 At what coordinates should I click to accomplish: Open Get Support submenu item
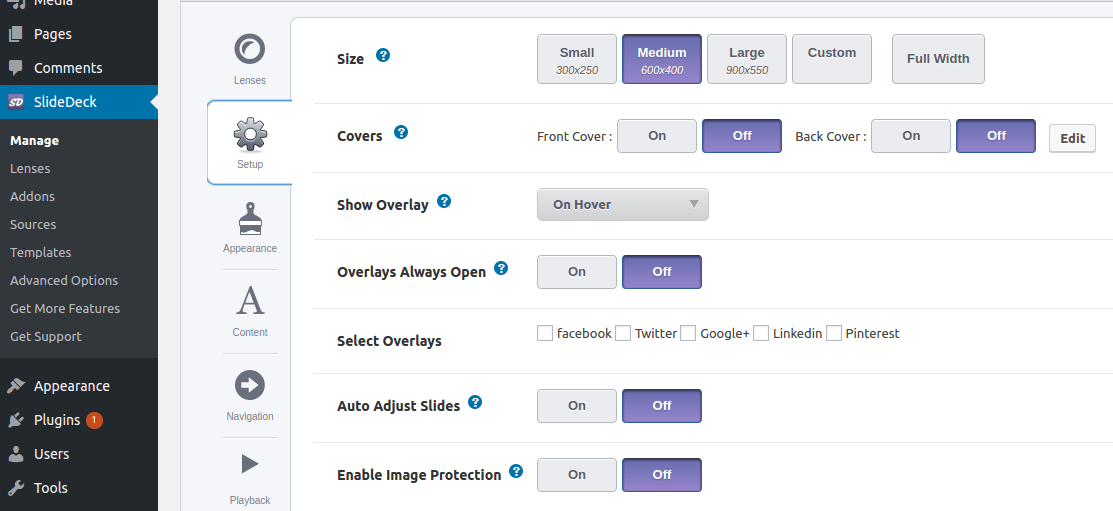pos(45,336)
